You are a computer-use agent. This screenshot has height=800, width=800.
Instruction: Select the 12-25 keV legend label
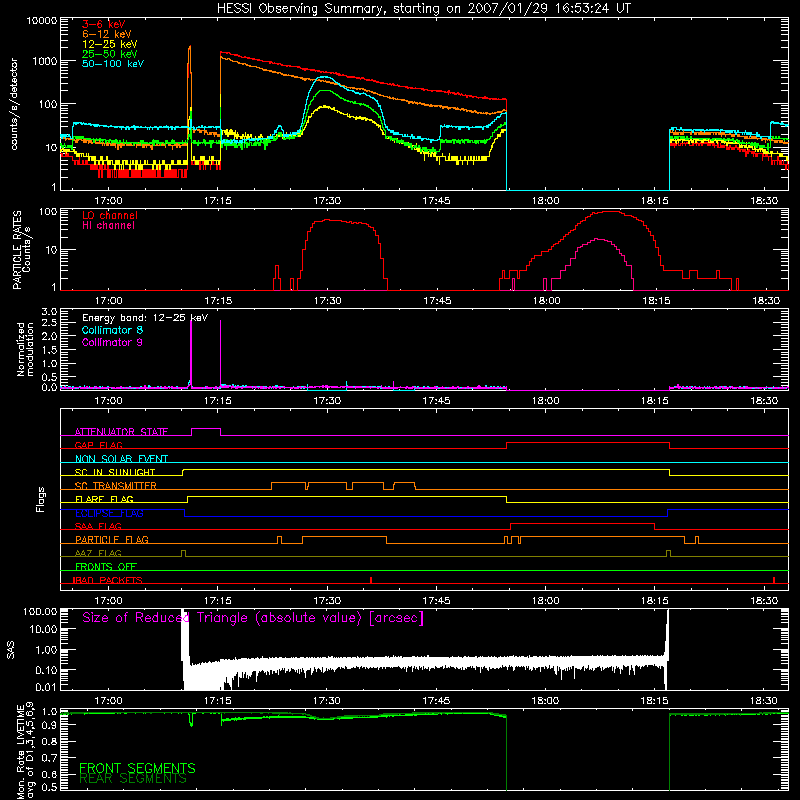coord(109,44)
